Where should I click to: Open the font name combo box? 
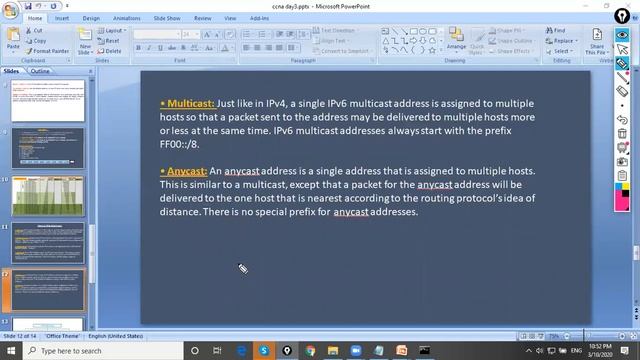pyautogui.click(x=157, y=34)
